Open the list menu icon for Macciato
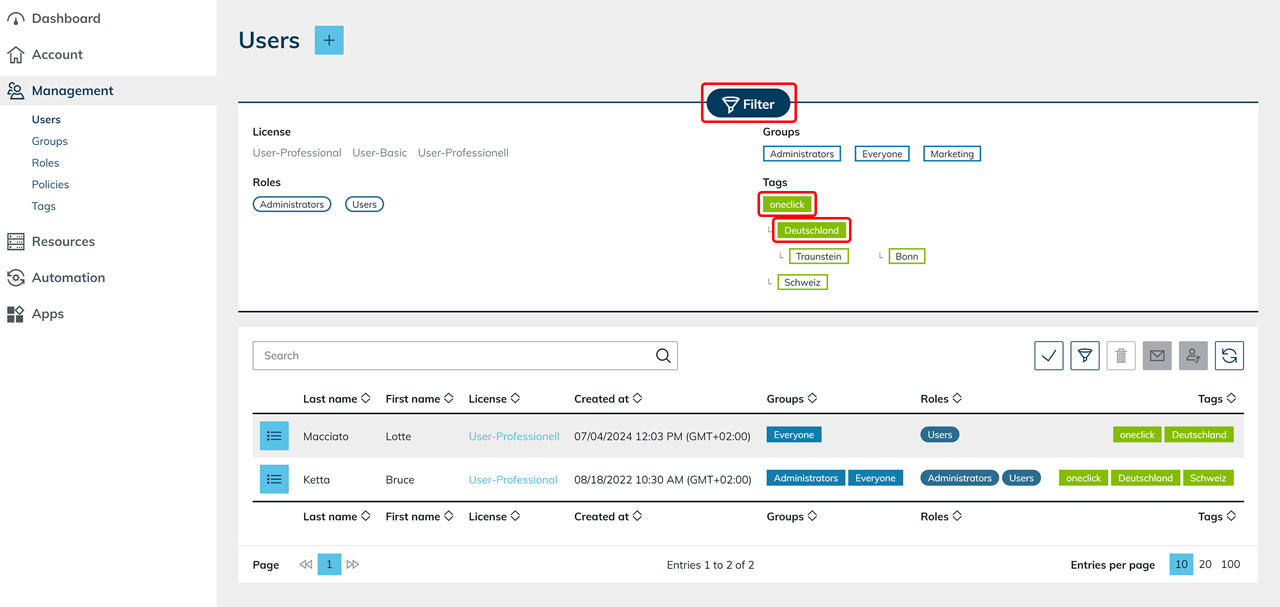Viewport: 1280px width, 607px height. [x=274, y=436]
